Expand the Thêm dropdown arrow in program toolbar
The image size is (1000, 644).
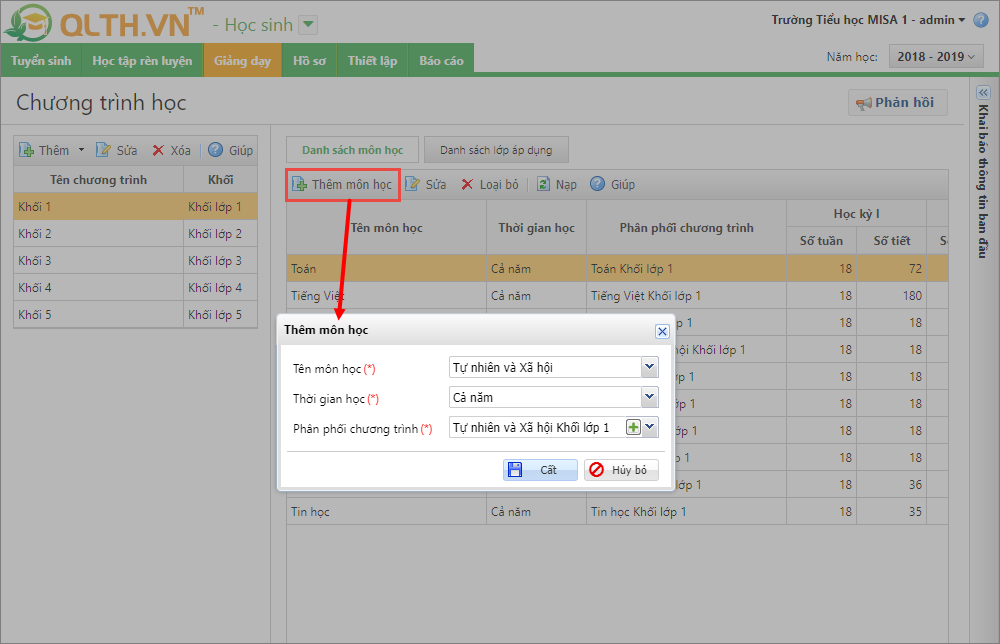pyautogui.click(x=82, y=150)
